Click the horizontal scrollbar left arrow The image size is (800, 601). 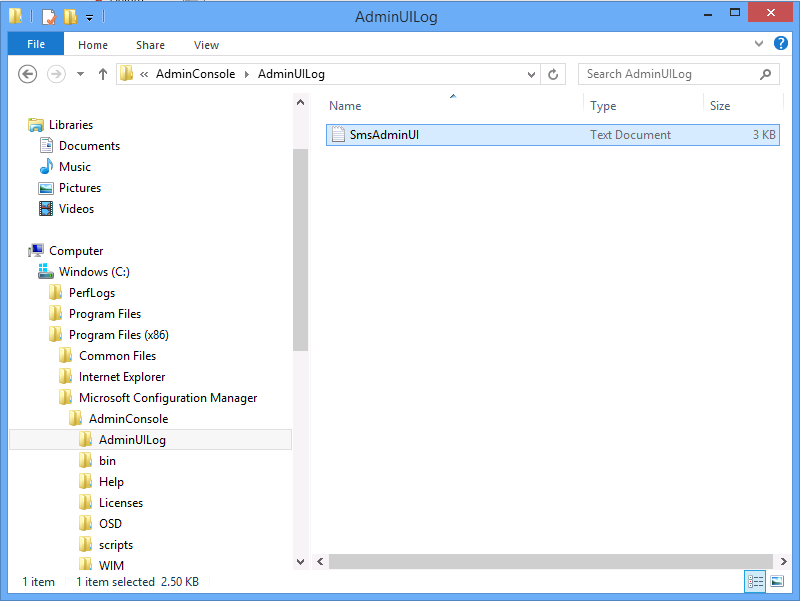pos(320,562)
